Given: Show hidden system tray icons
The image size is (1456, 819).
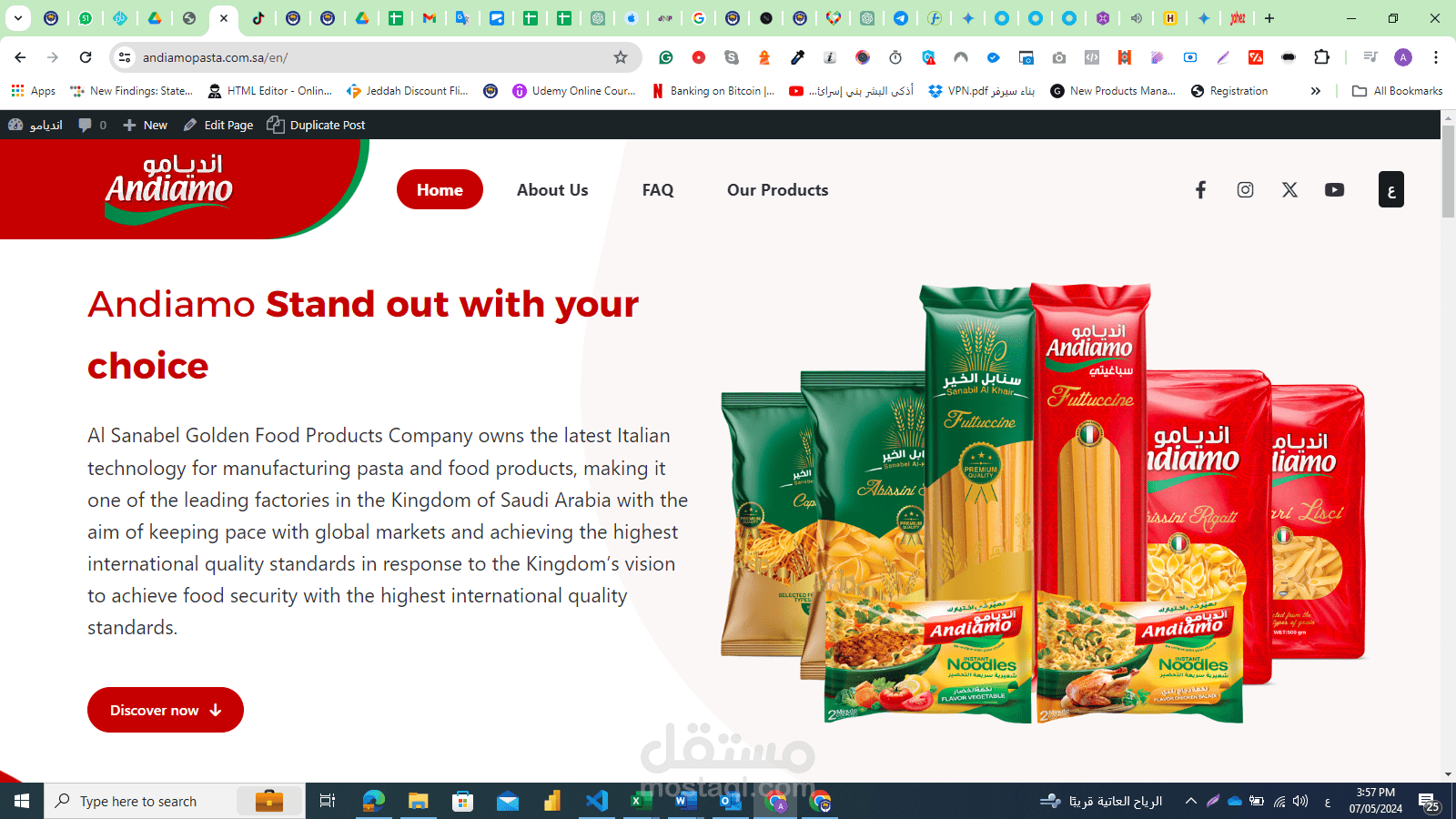Looking at the screenshot, I should [x=1190, y=801].
